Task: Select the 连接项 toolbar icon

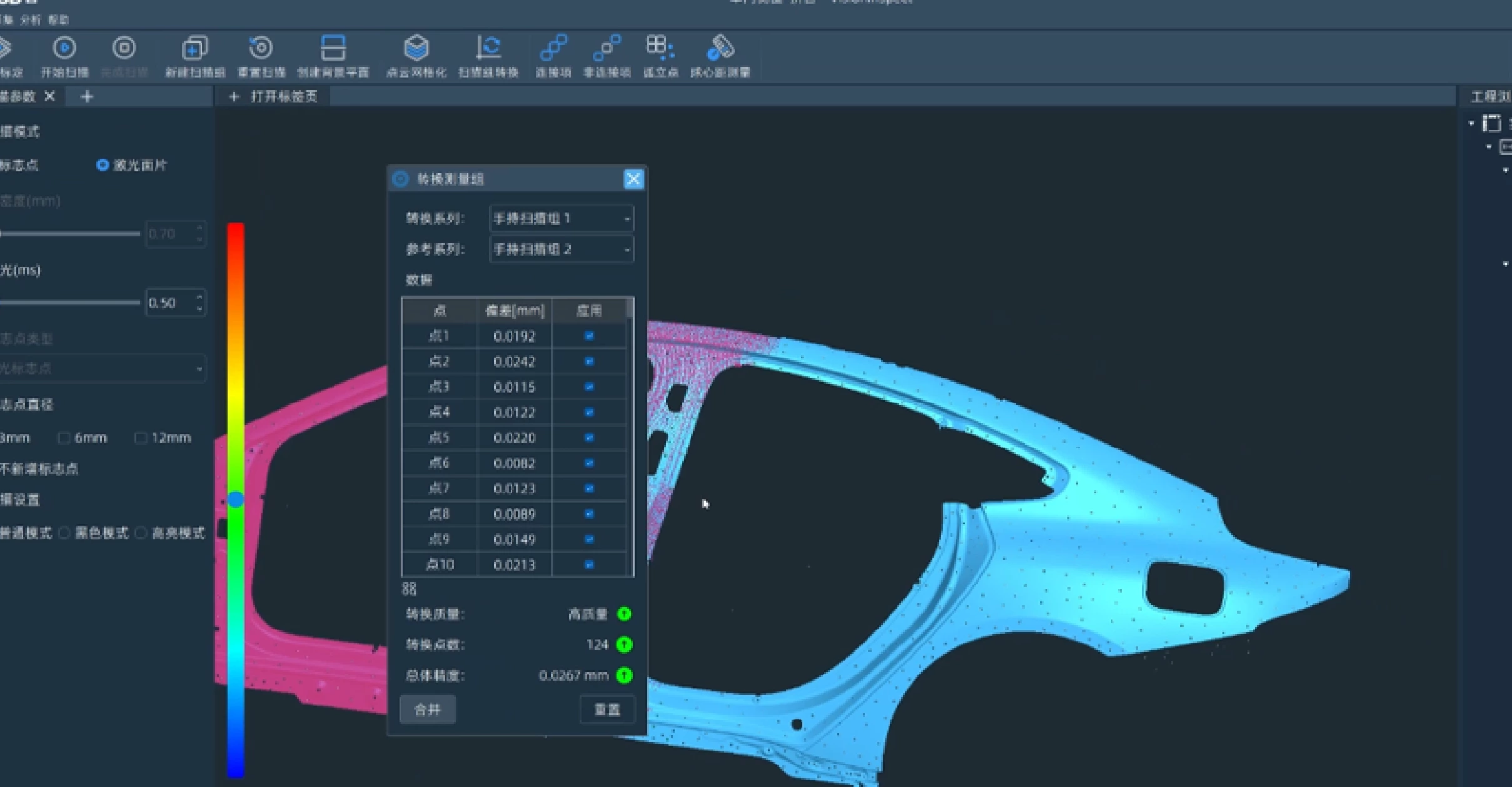Action: pyautogui.click(x=553, y=55)
